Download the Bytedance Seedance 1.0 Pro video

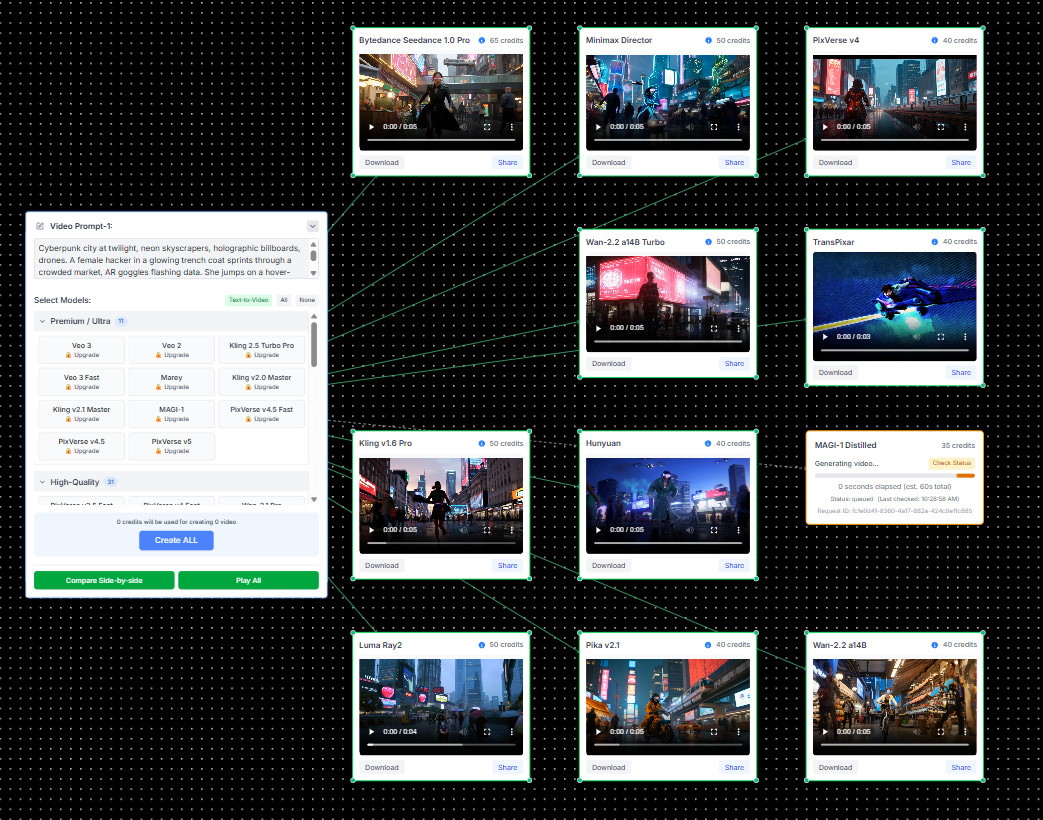[x=382, y=162]
